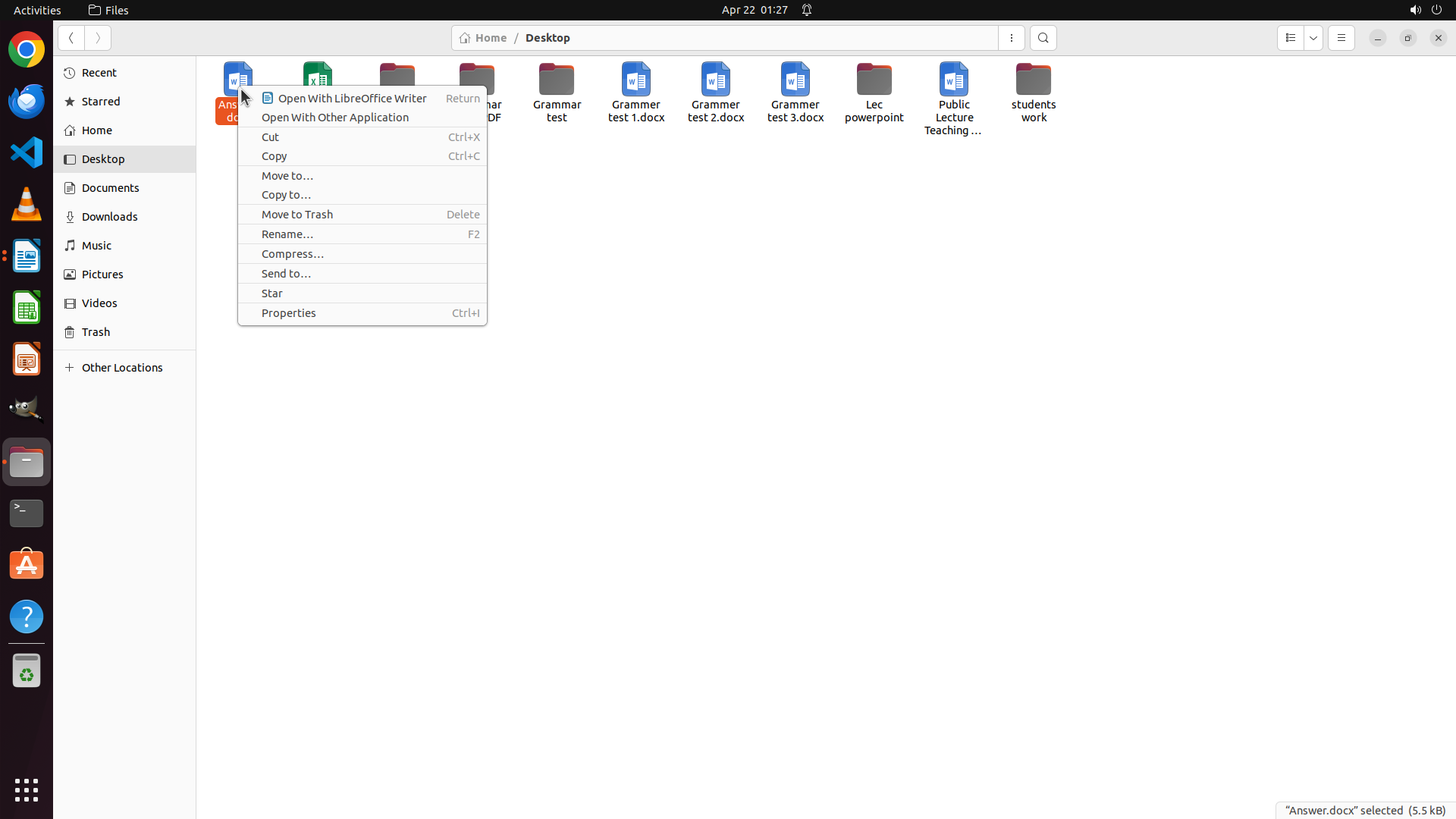This screenshot has height=819, width=1456.
Task: Open Other Locations in sidebar
Action: tap(122, 368)
